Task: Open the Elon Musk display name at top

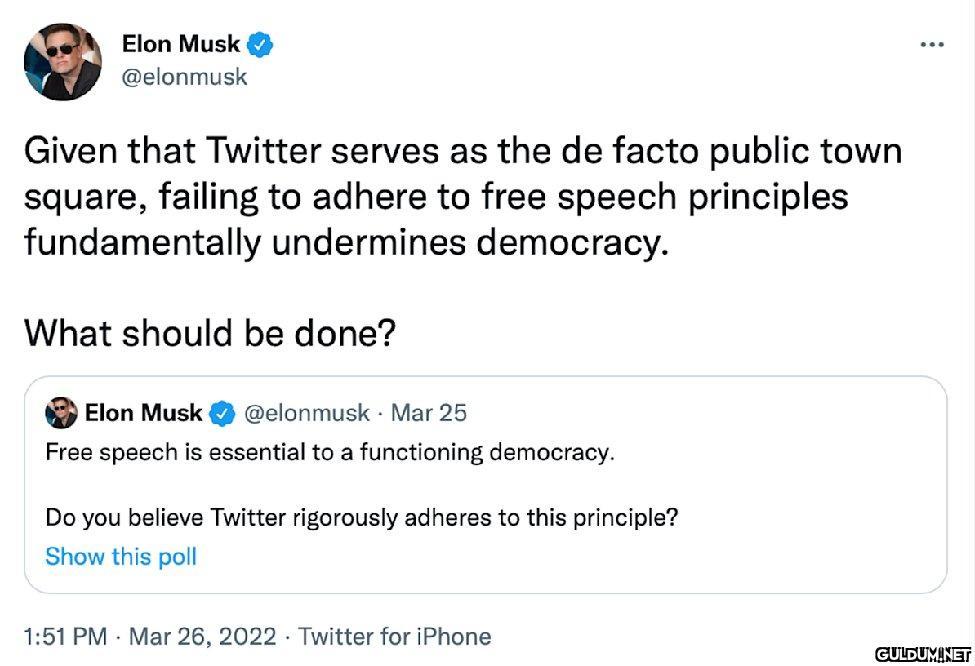Action: pos(180,44)
